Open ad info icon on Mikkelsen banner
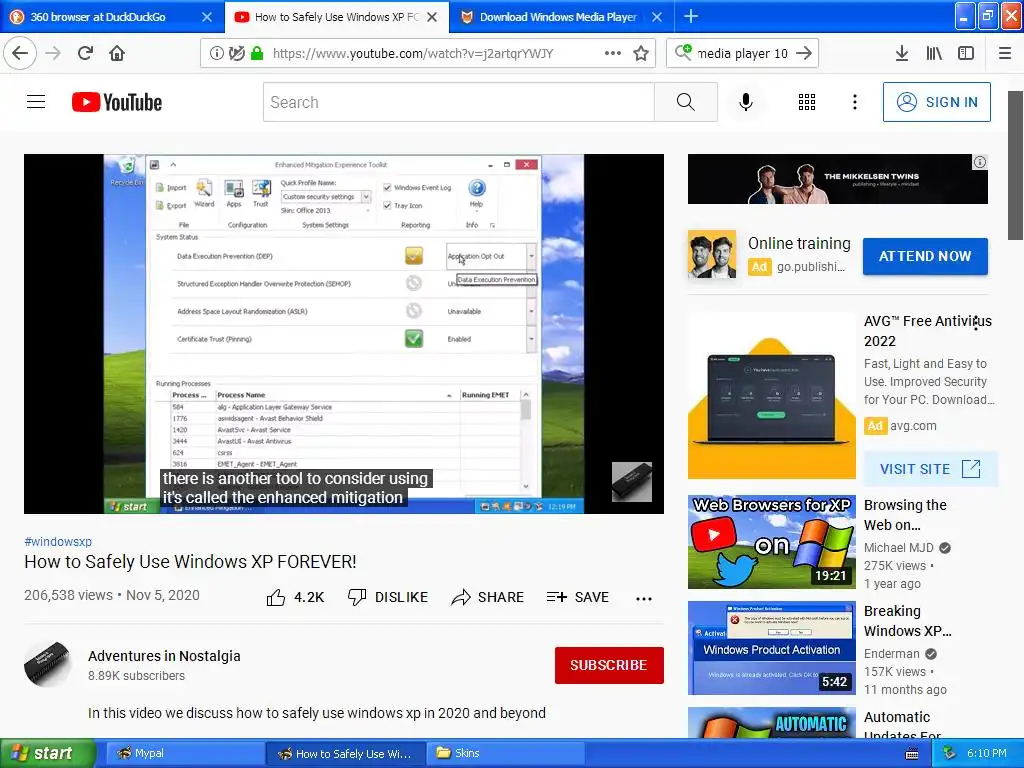 coord(980,162)
